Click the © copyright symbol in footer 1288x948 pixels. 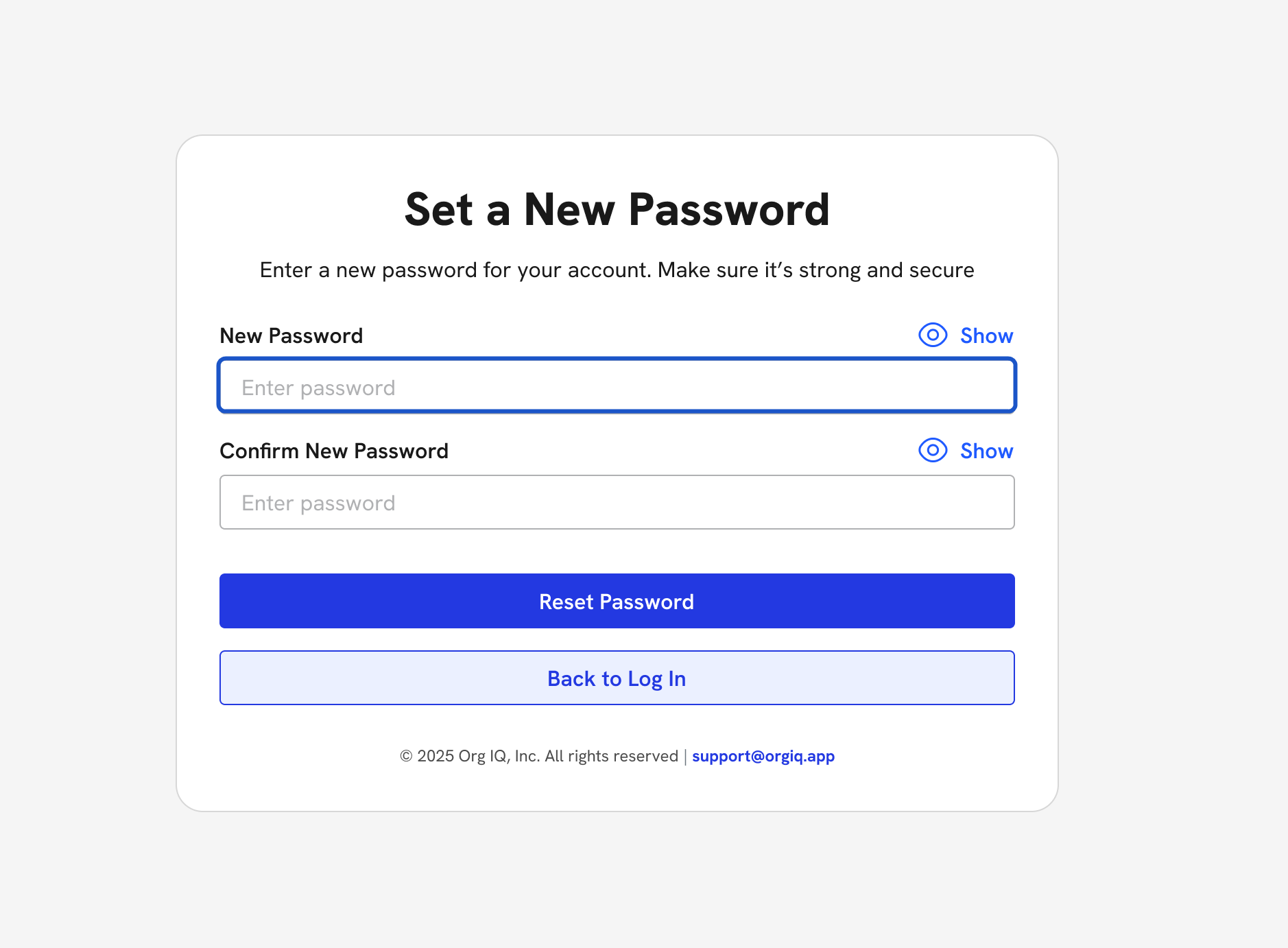(x=406, y=756)
